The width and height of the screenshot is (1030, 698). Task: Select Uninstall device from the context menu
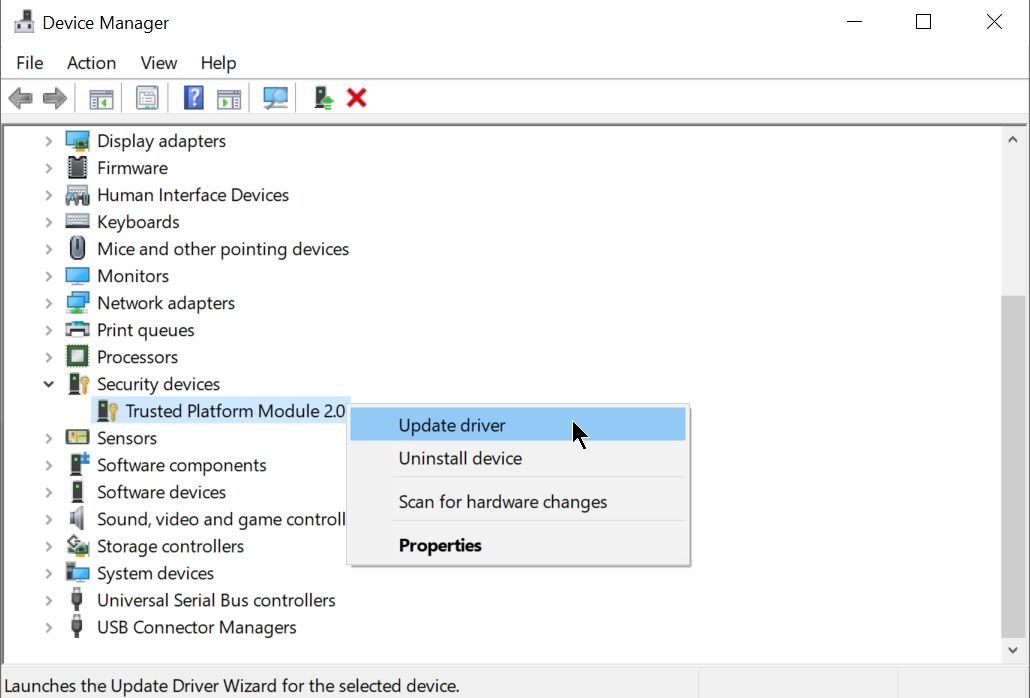(460, 458)
